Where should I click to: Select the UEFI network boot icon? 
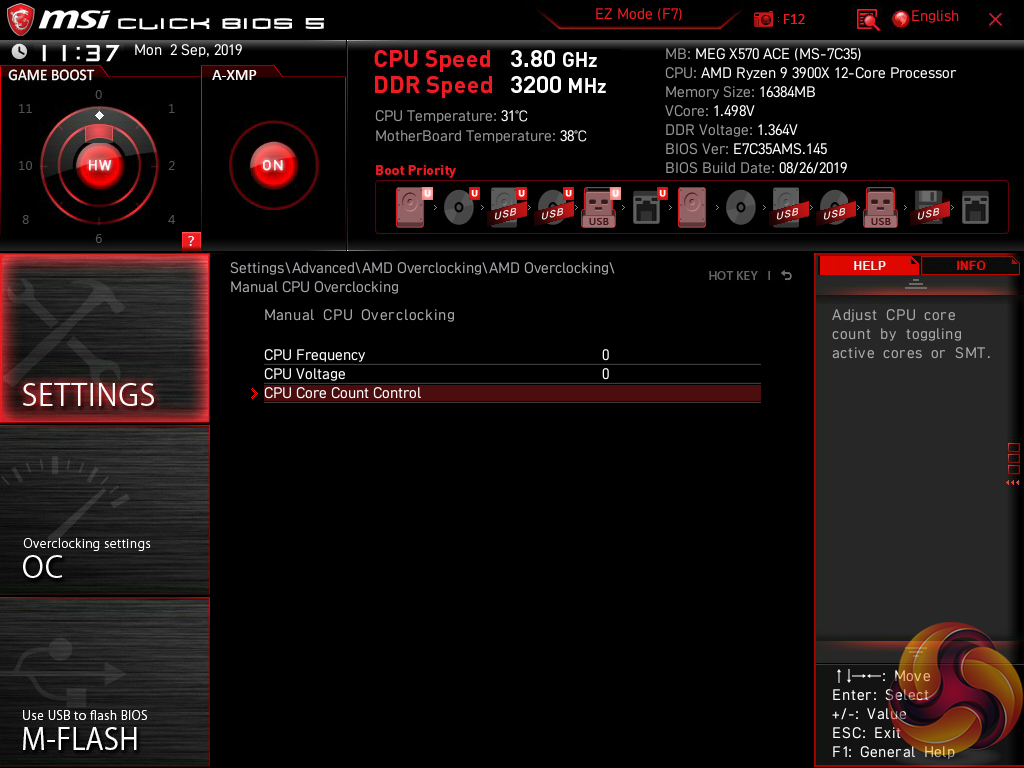(x=648, y=208)
